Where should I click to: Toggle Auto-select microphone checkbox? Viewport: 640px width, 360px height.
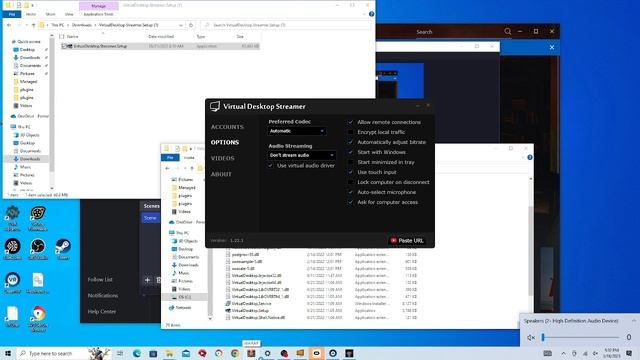[350, 192]
